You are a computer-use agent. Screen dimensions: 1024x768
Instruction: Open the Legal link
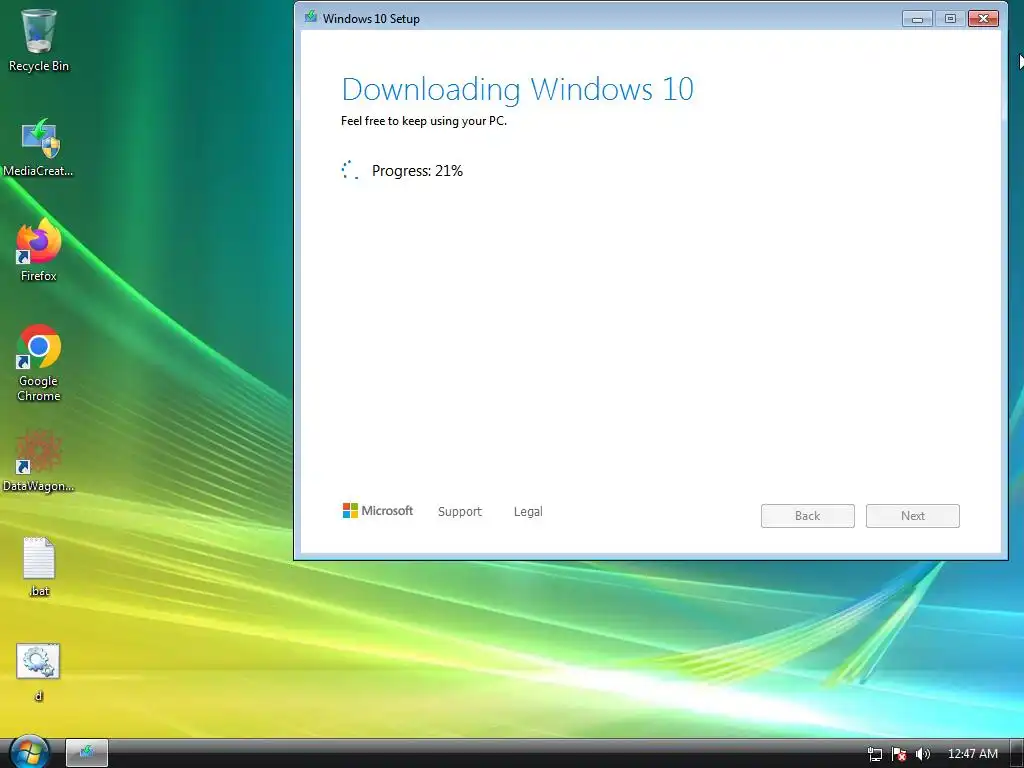pyautogui.click(x=528, y=511)
